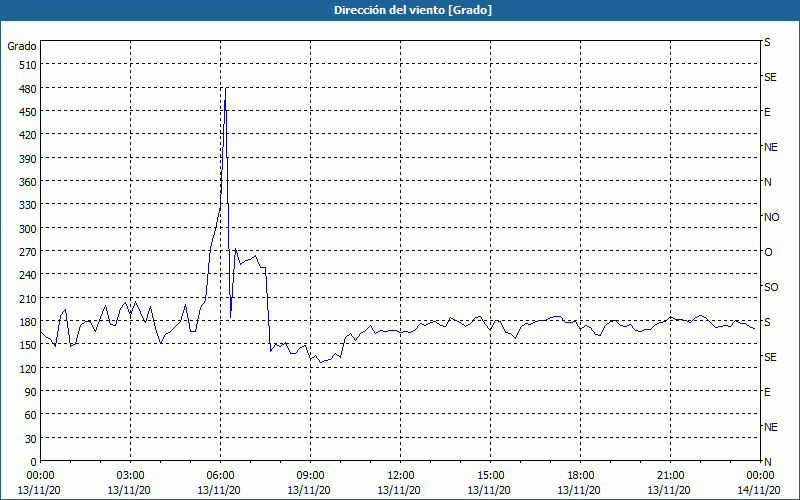Select the 13/11/20 date under 12:00
This screenshot has width=800, height=500.
(399, 490)
